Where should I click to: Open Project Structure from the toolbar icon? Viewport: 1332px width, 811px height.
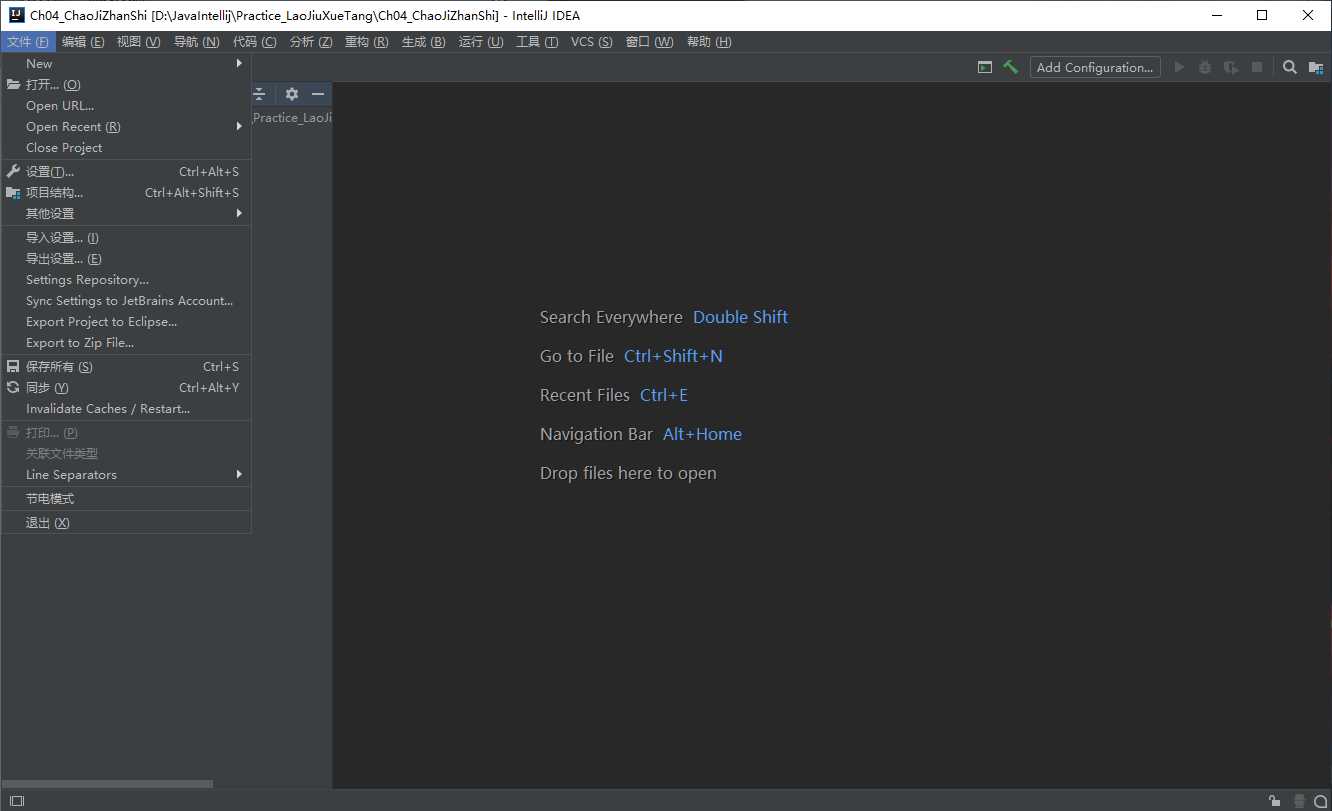tap(1316, 67)
